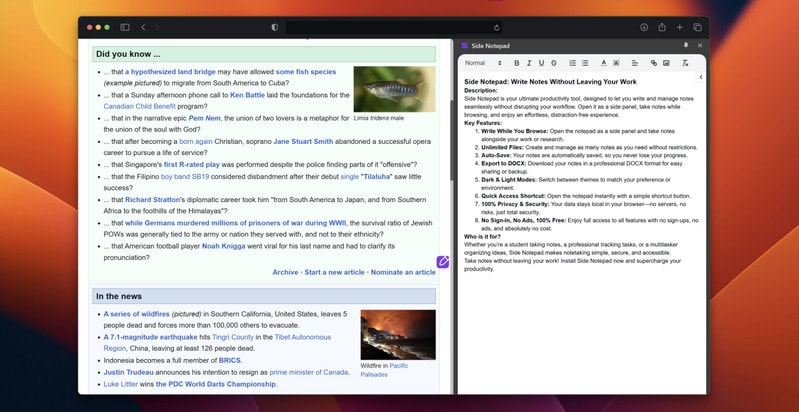Toggle the Safari sidebar

pyautogui.click(x=125, y=27)
